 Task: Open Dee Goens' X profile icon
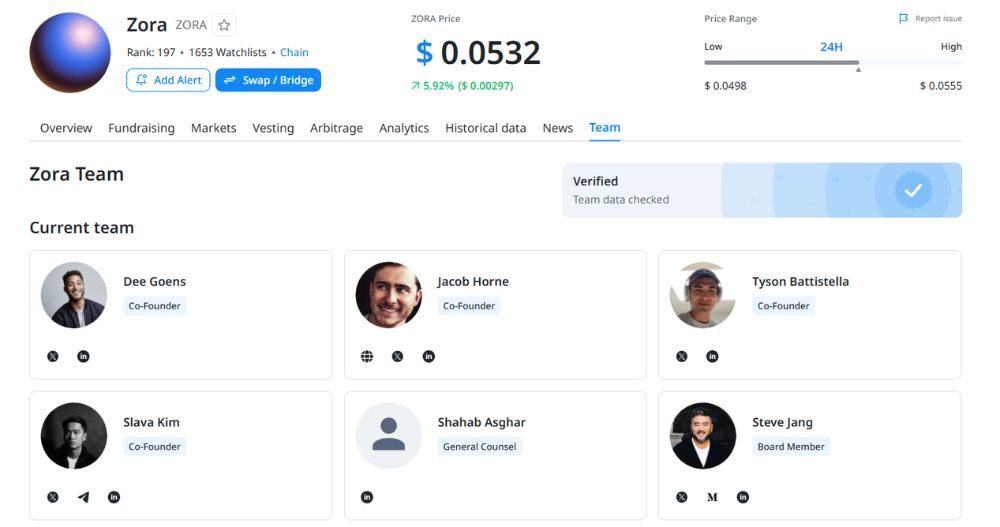[53, 356]
